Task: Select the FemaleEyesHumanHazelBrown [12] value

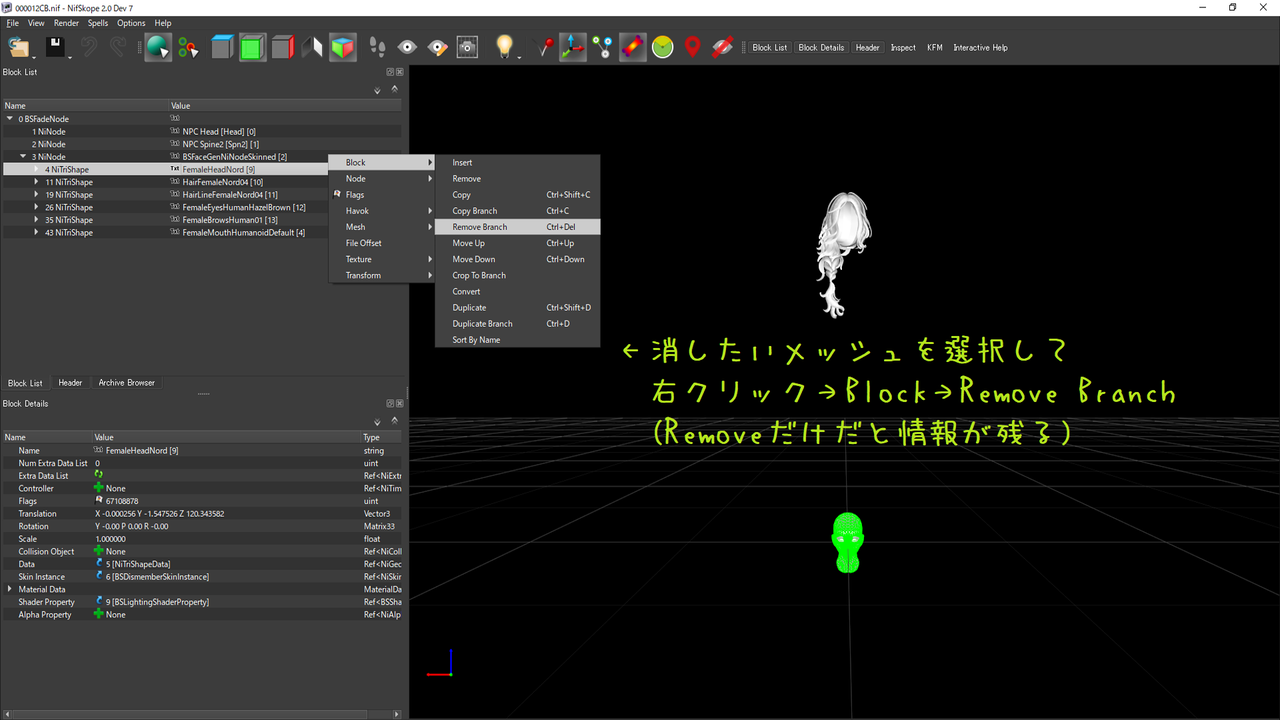Action: [244, 207]
